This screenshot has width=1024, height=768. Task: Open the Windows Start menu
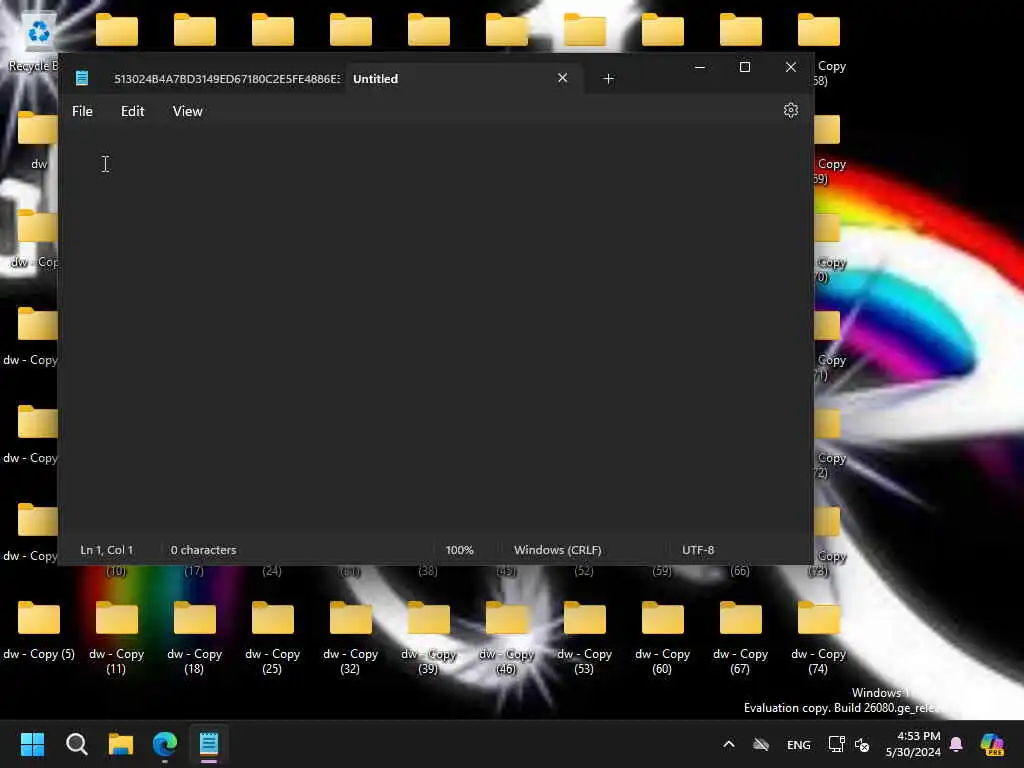click(x=32, y=744)
